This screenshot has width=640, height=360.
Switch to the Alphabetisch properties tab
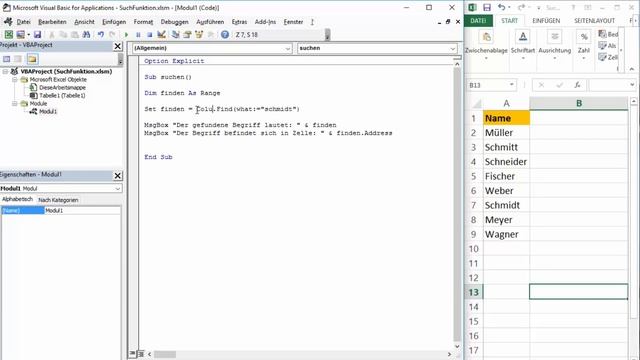18,200
